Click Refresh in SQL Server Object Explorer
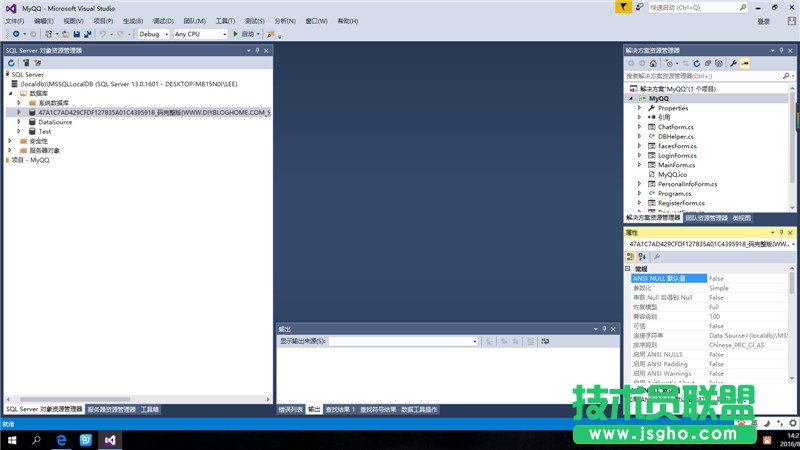 (x=11, y=63)
